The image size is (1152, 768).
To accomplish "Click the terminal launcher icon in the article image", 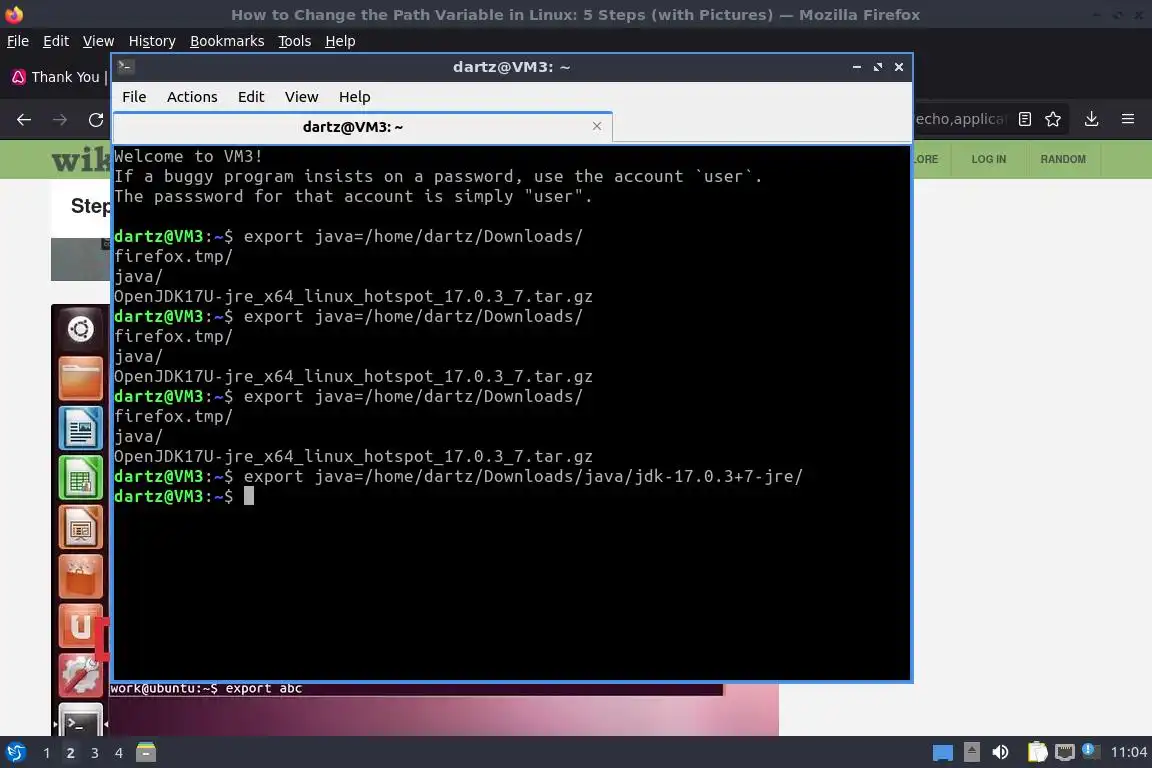I will [81, 719].
